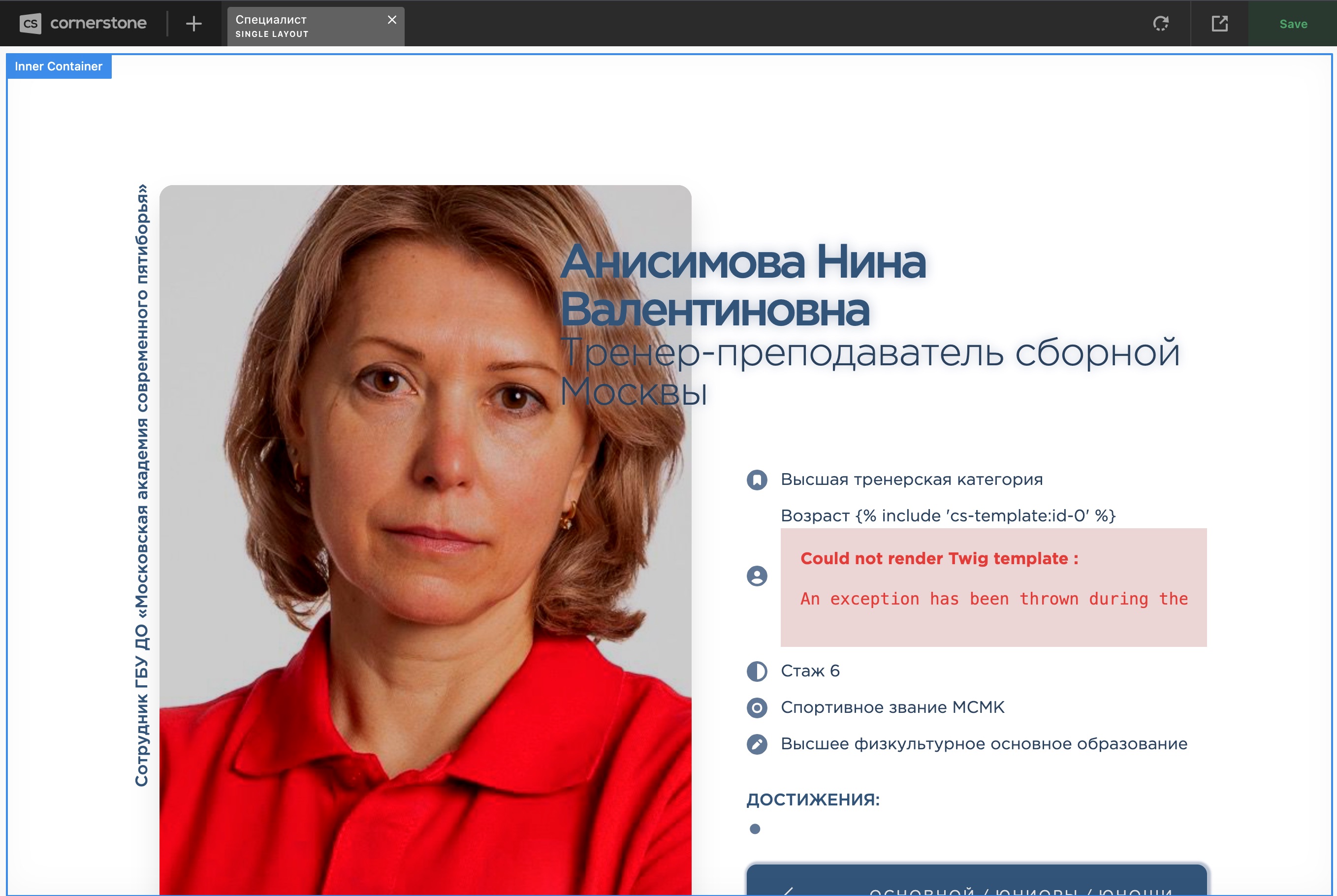Click the Cornerstone CS logo icon

[31, 24]
